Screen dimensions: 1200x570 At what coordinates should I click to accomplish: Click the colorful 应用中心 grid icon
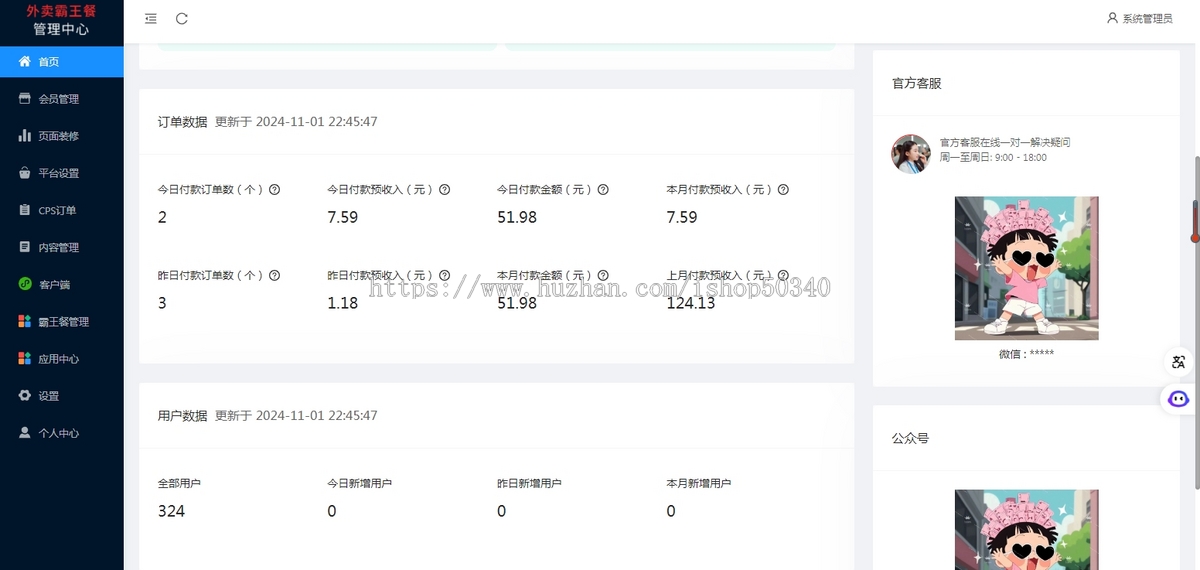(x=25, y=358)
